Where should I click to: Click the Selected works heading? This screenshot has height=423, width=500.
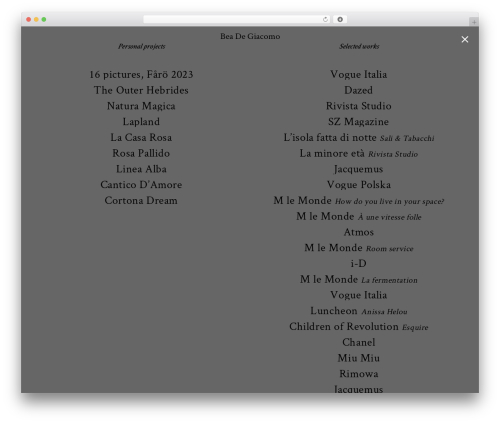[359, 46]
